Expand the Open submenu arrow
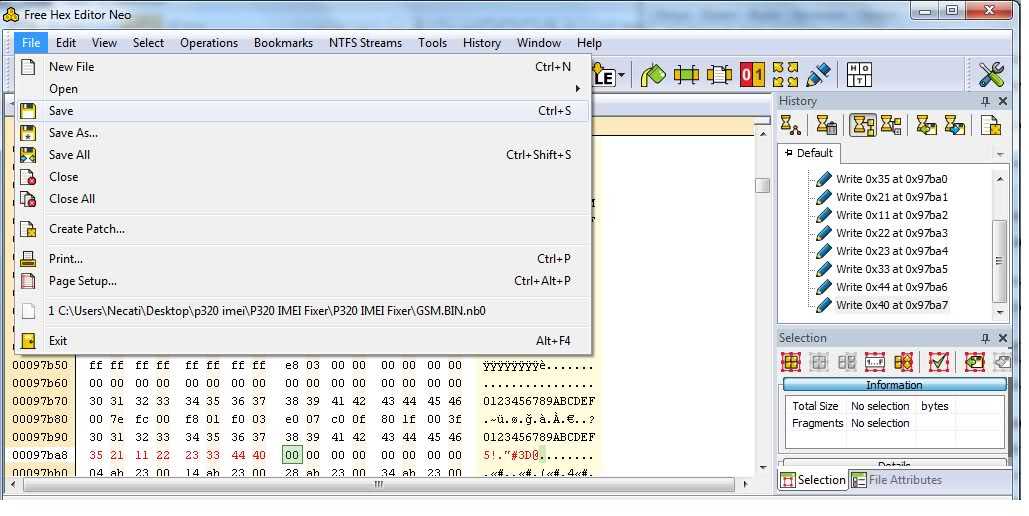Screen dimensions: 1029x516 pyautogui.click(x=578, y=89)
